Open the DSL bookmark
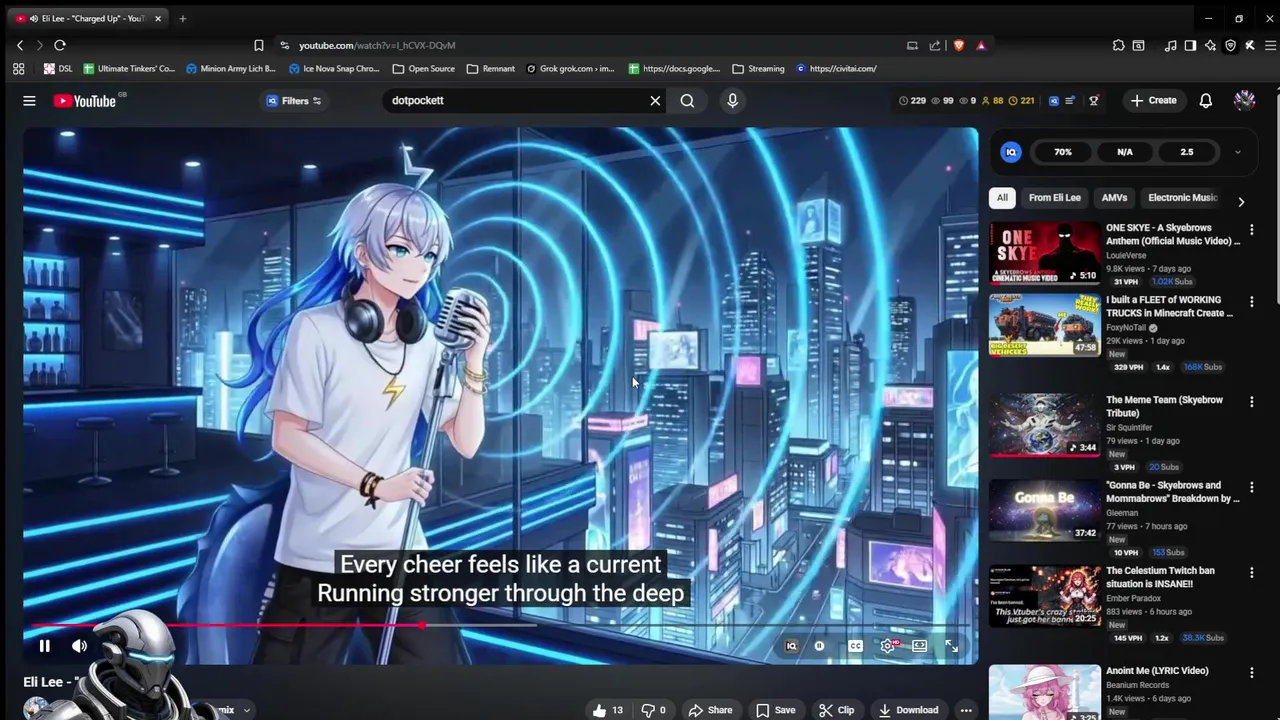Screen dimensions: 1280x720 click(x=58, y=69)
